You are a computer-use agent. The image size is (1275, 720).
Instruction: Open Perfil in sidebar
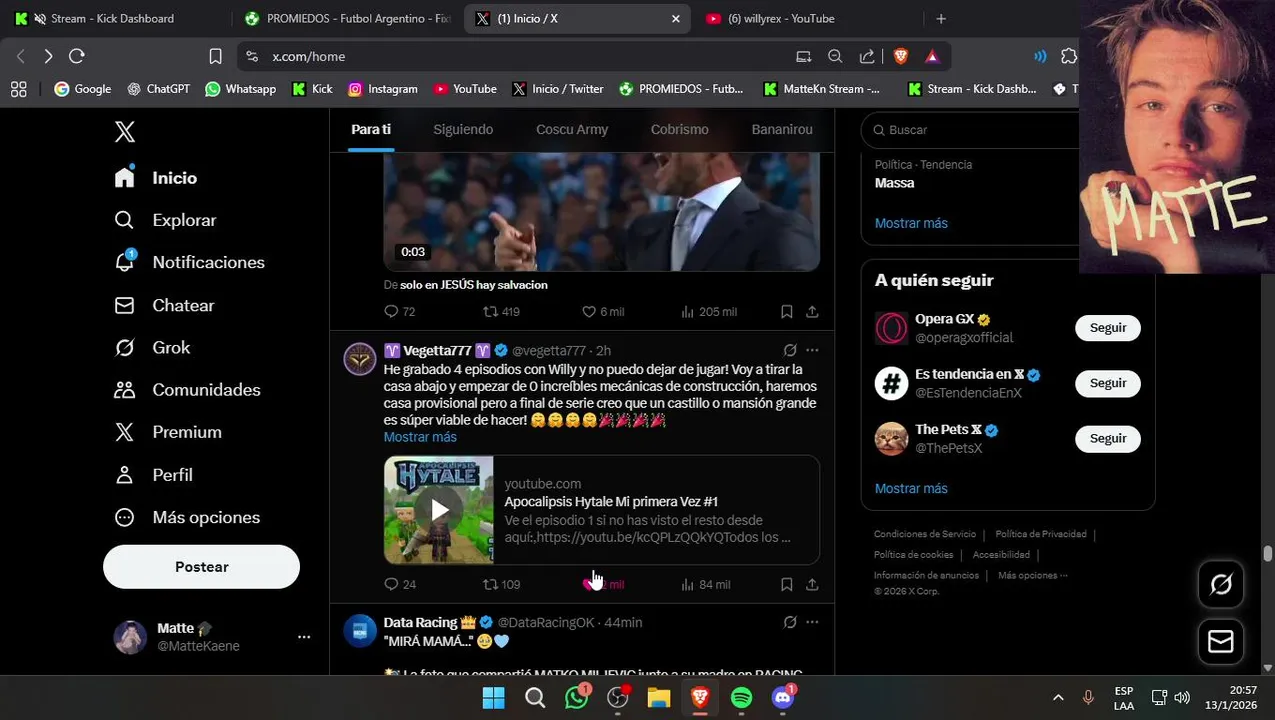(153, 475)
